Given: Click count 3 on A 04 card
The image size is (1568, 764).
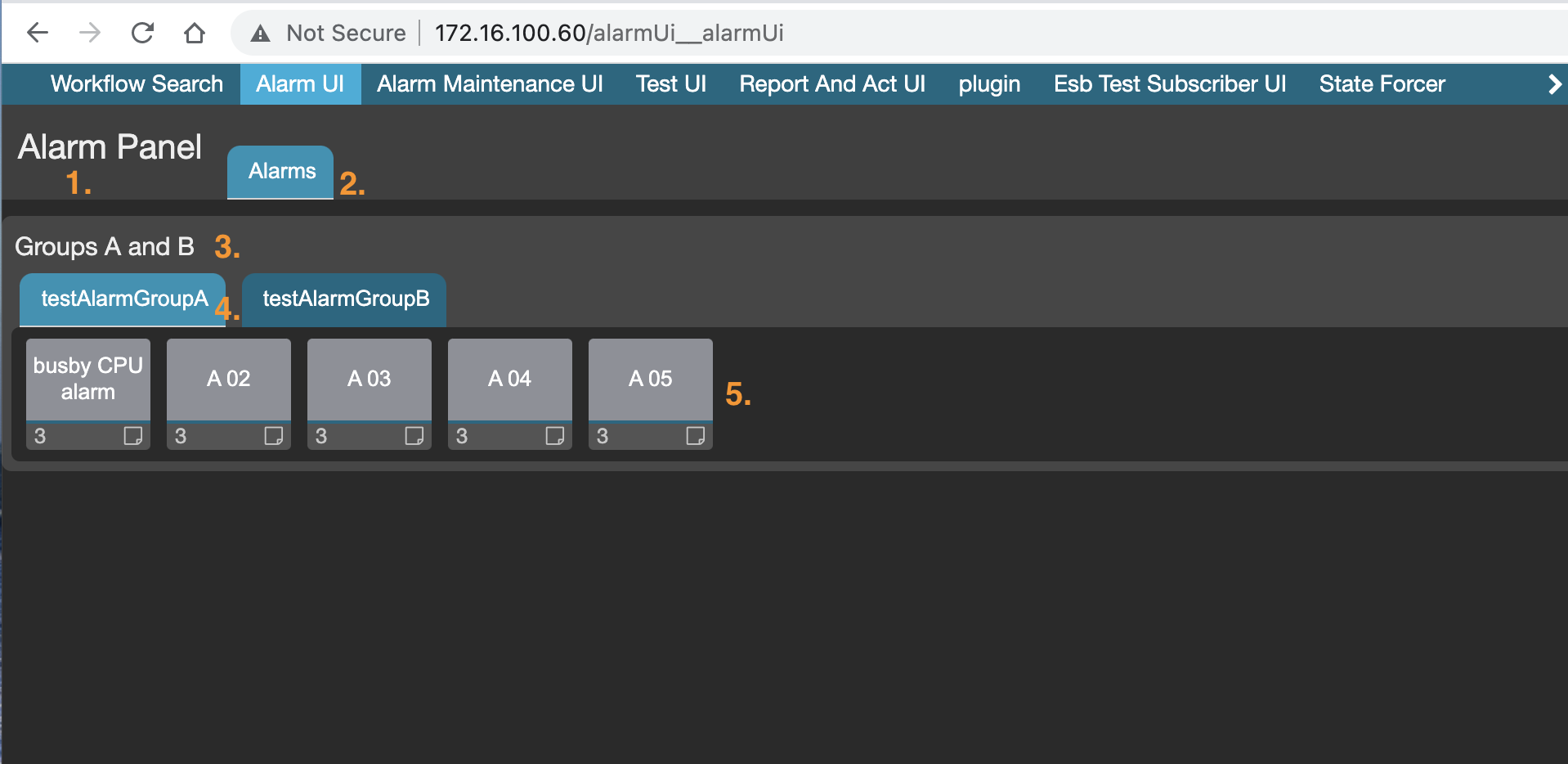Looking at the screenshot, I should (x=462, y=436).
